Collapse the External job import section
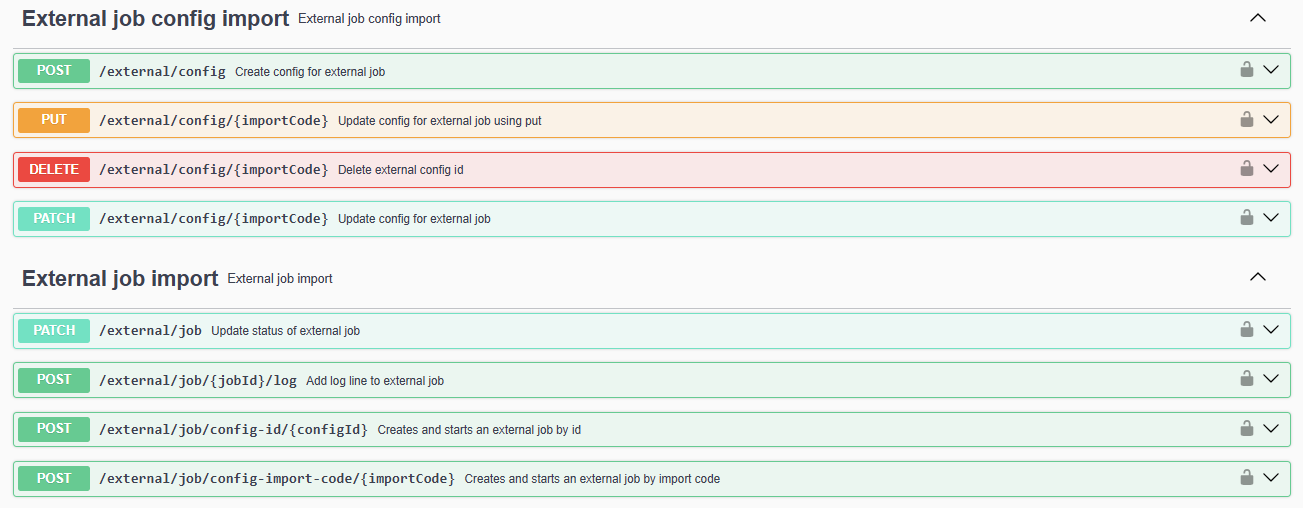This screenshot has width=1303, height=508. tap(1258, 277)
